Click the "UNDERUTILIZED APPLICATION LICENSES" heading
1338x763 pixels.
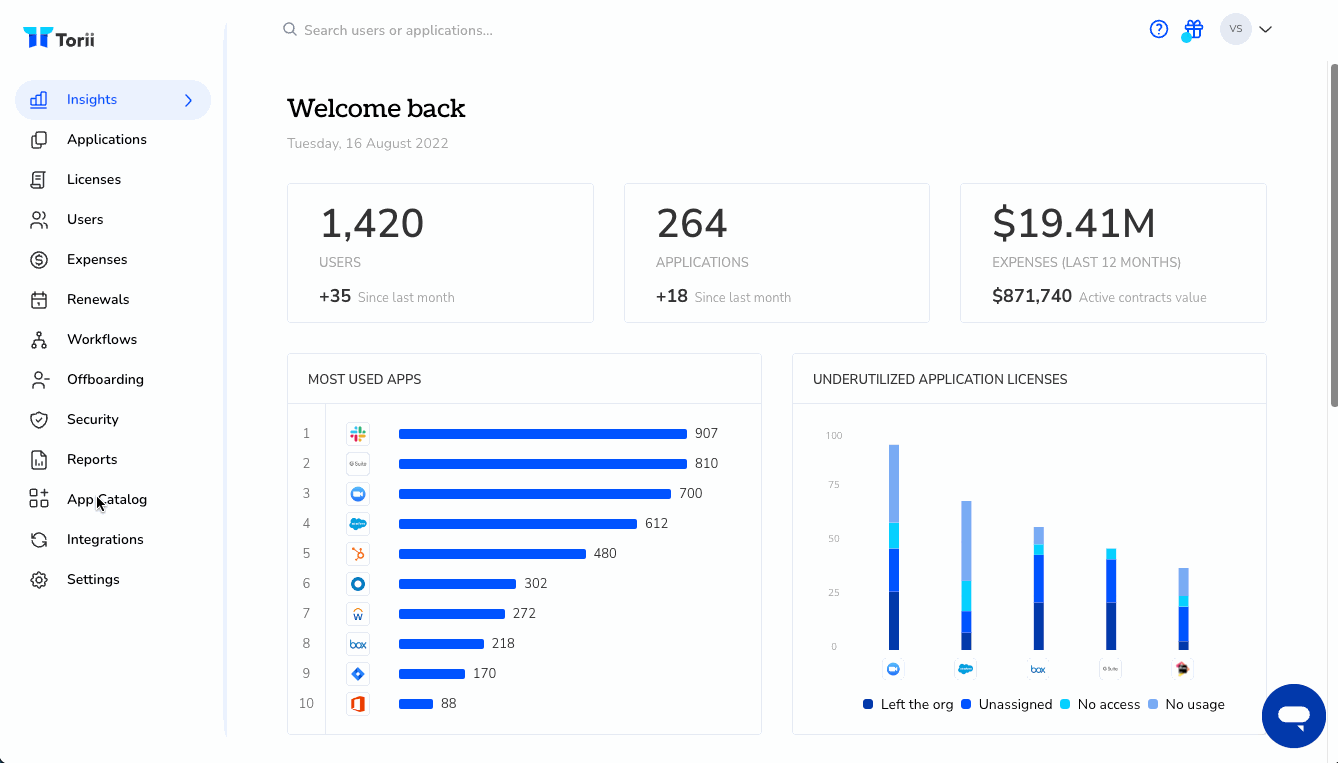pos(940,380)
